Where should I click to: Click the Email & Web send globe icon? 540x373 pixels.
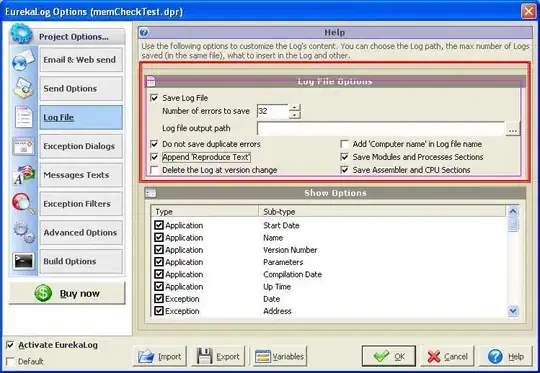click(23, 60)
